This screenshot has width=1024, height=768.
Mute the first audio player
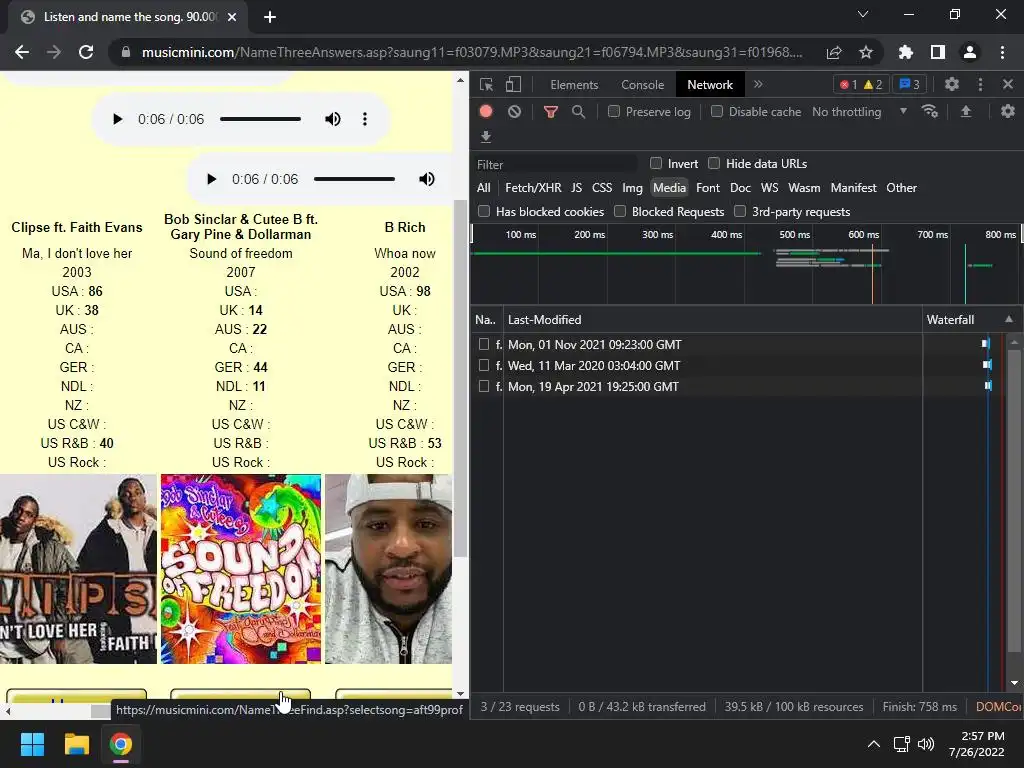tap(333, 119)
